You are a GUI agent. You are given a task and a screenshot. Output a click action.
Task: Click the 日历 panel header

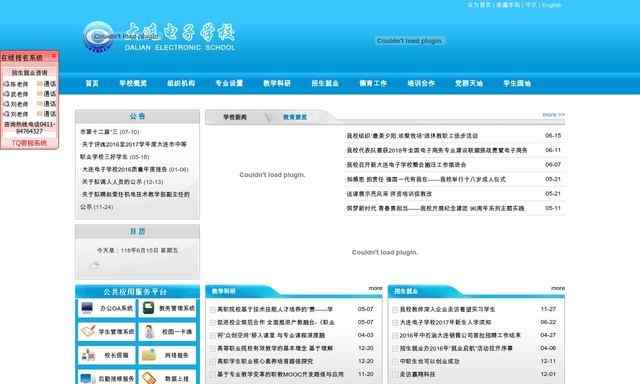[x=137, y=231]
